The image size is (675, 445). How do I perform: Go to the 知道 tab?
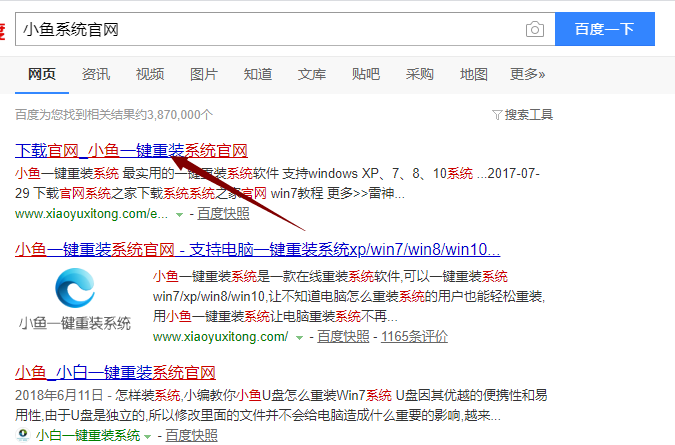[258, 74]
